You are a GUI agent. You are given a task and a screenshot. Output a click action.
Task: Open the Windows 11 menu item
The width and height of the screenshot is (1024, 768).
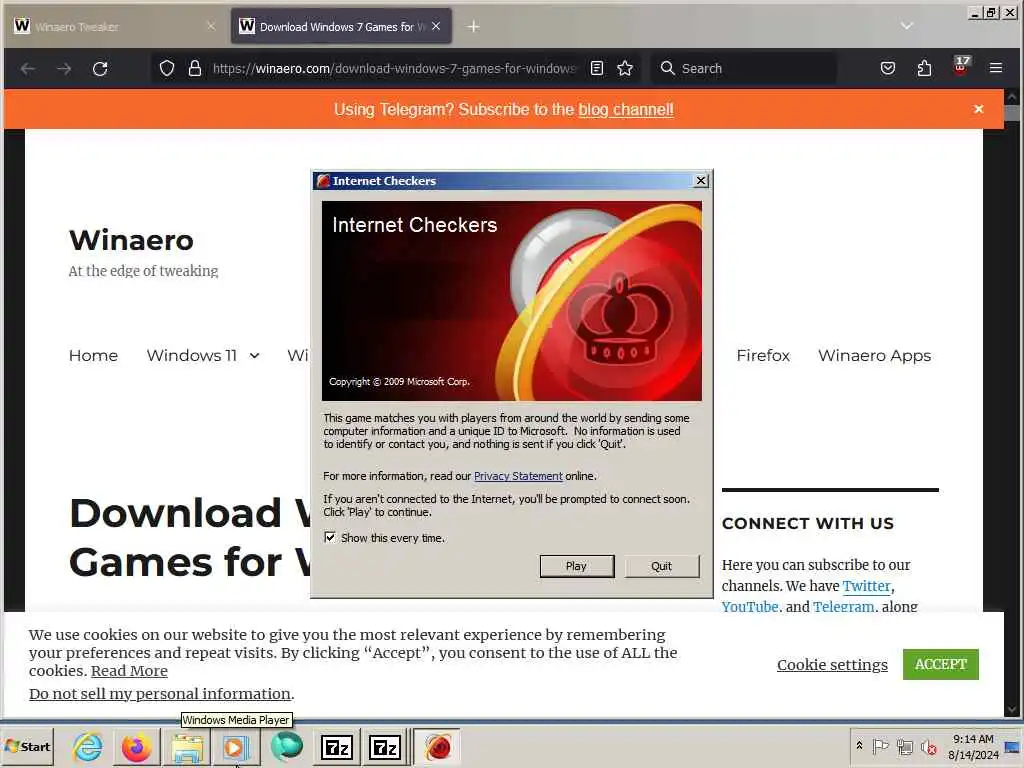[x=191, y=356]
